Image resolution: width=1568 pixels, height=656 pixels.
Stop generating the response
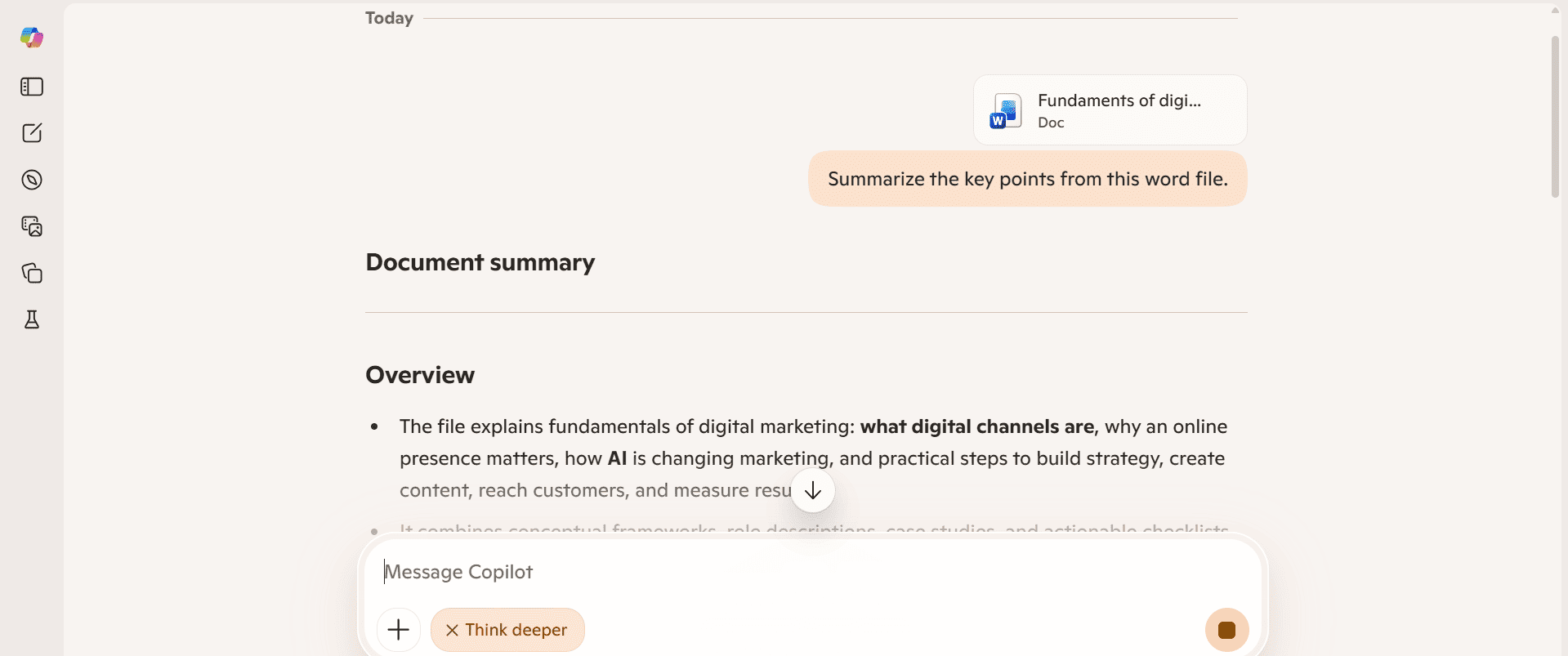[1226, 630]
